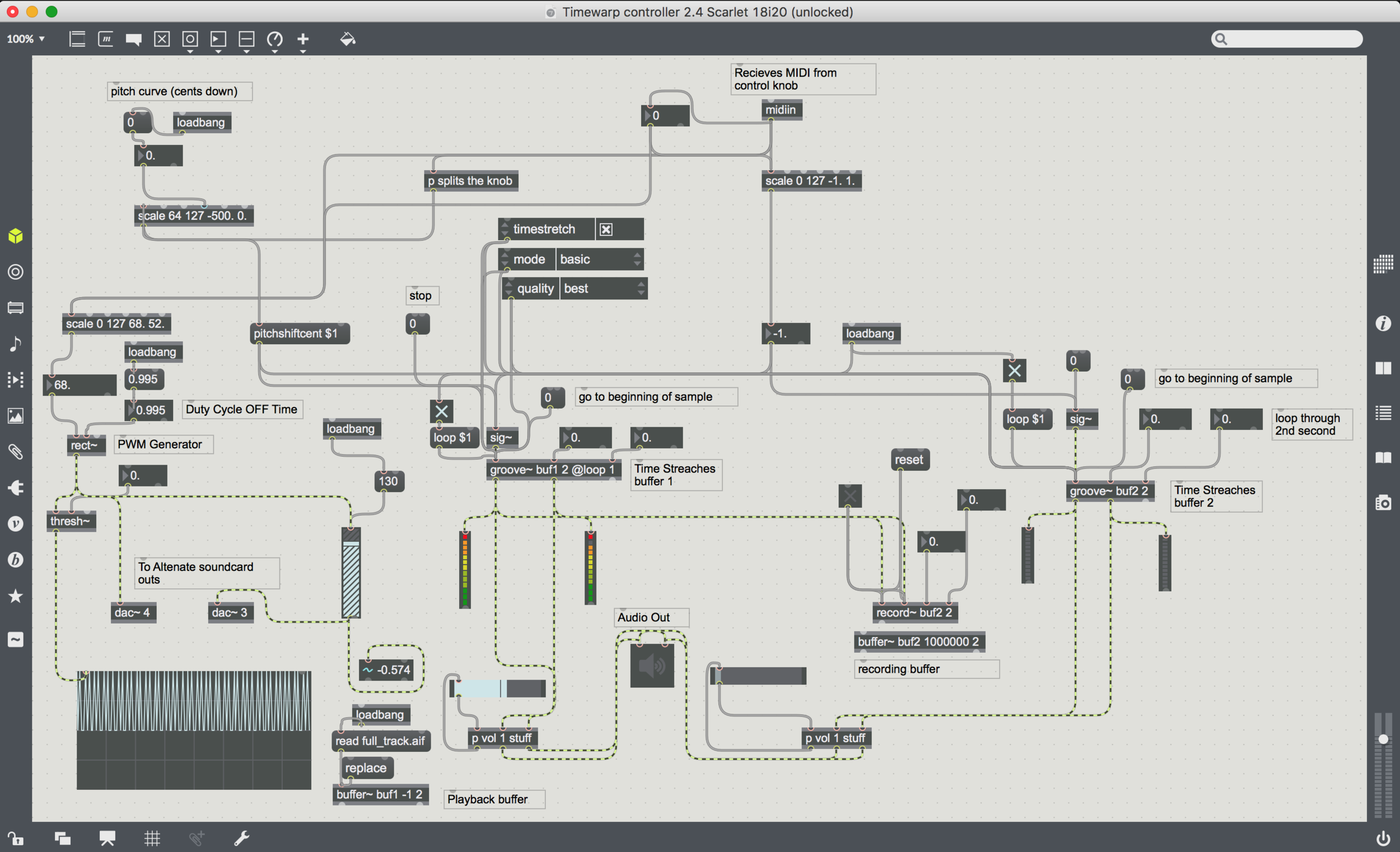Toggle the dimmed X switch near reset
The height and width of the screenshot is (852, 1400).
[850, 496]
